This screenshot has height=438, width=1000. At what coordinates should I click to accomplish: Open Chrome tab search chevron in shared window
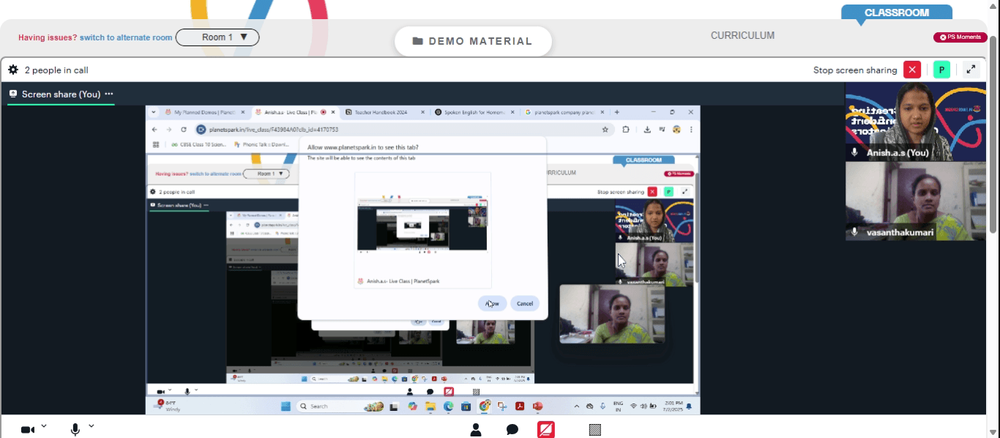(153, 112)
